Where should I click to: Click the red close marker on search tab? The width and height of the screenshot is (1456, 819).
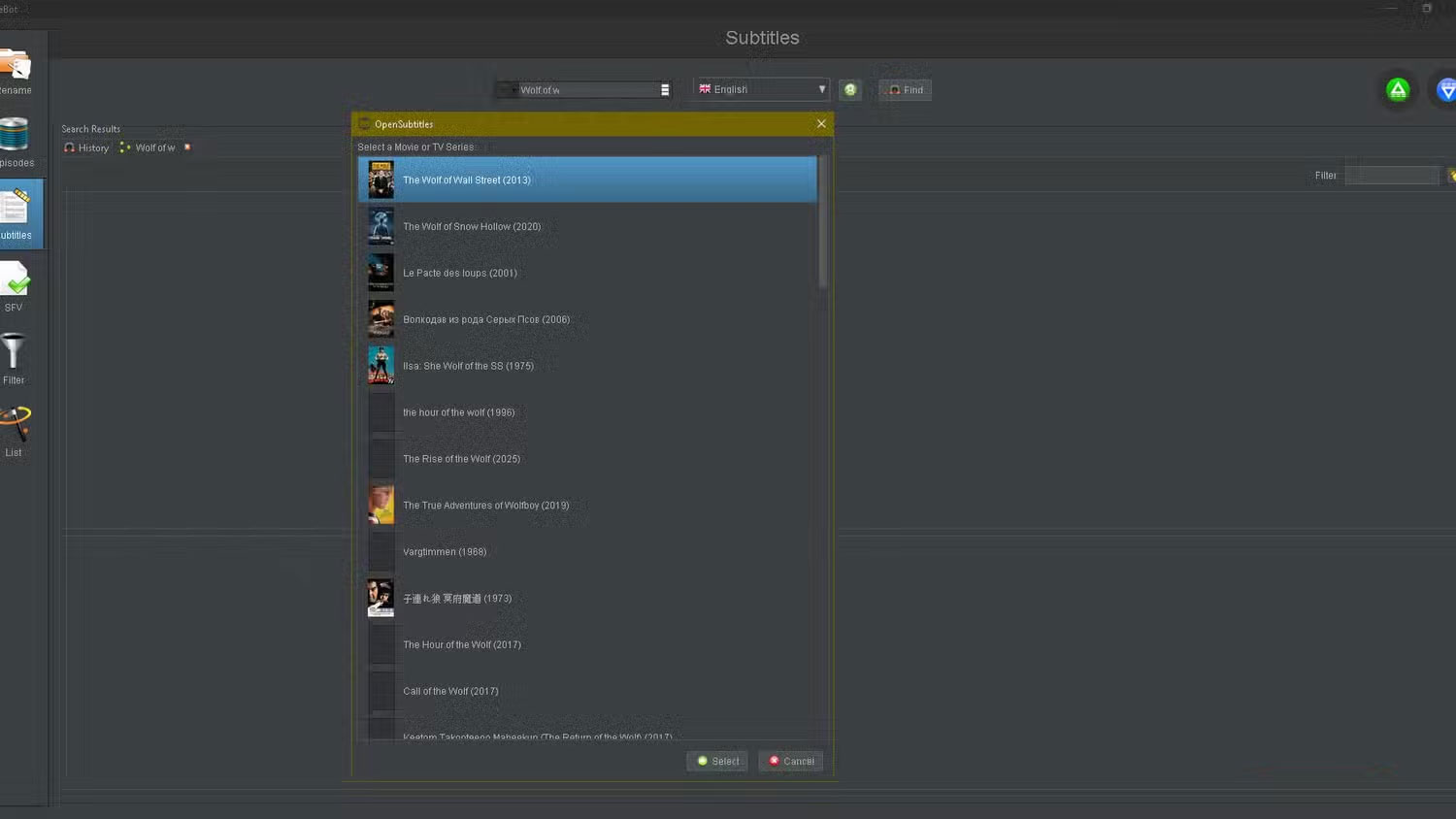click(186, 147)
